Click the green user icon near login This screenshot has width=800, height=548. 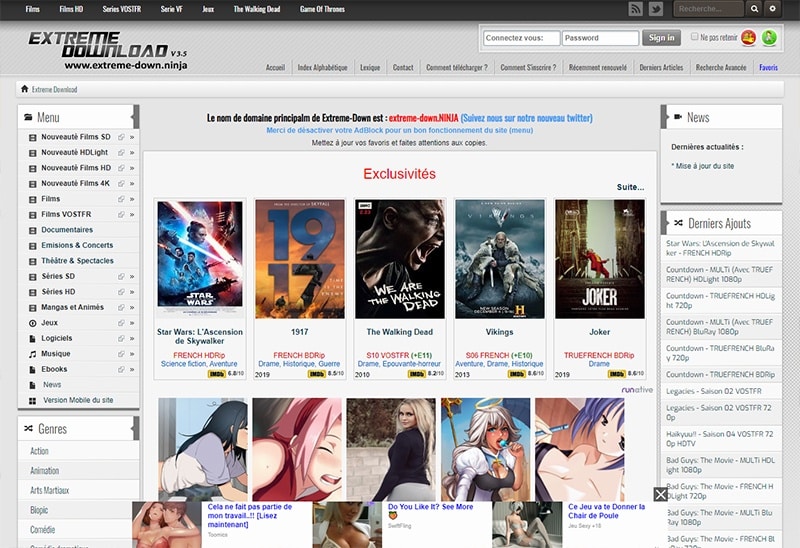[769, 37]
